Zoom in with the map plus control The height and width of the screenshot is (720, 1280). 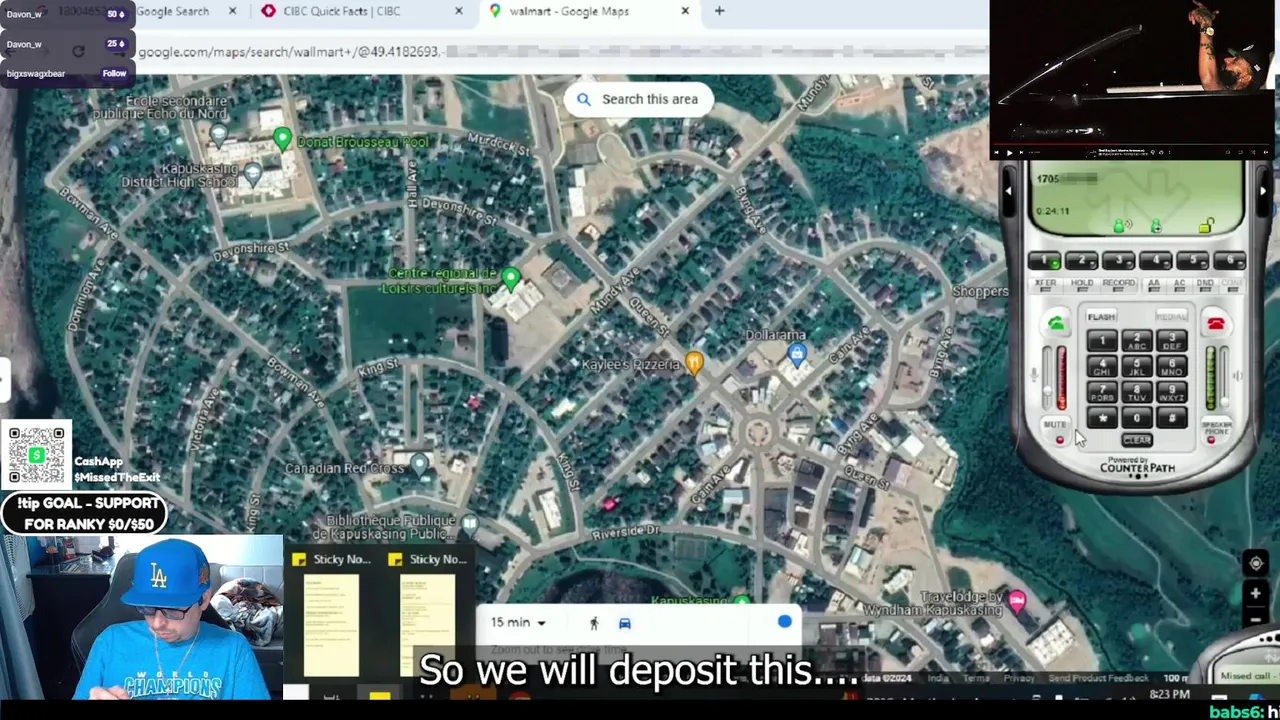tap(1256, 594)
